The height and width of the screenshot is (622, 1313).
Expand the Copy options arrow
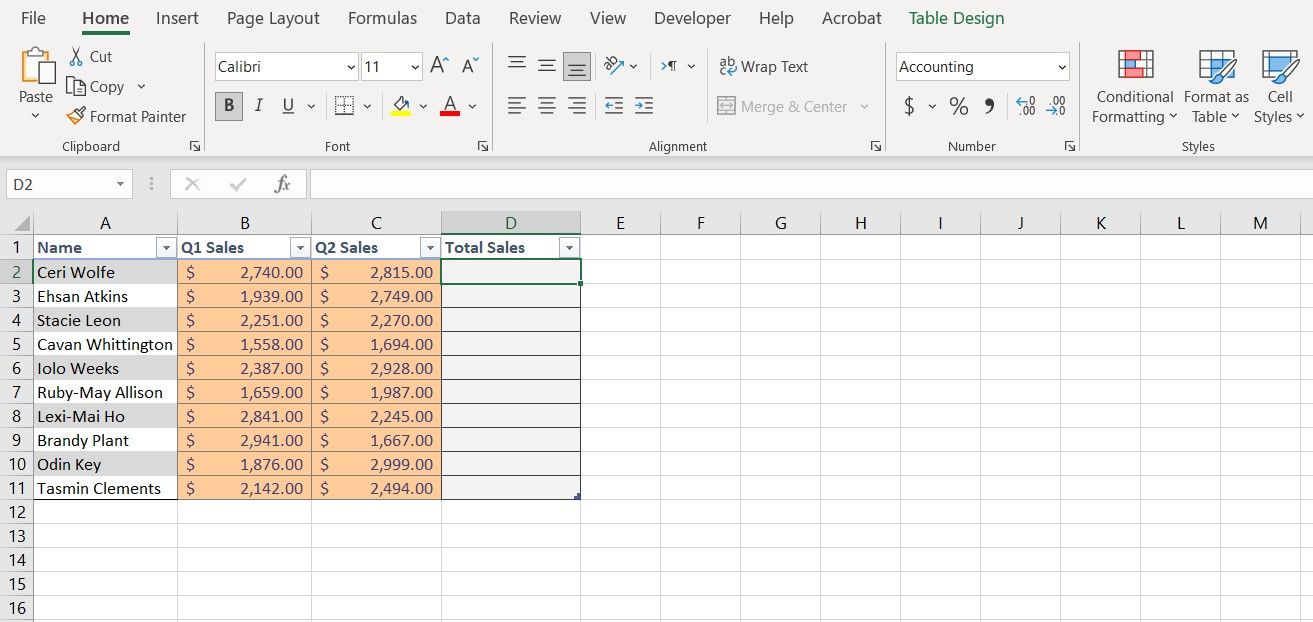coord(141,87)
